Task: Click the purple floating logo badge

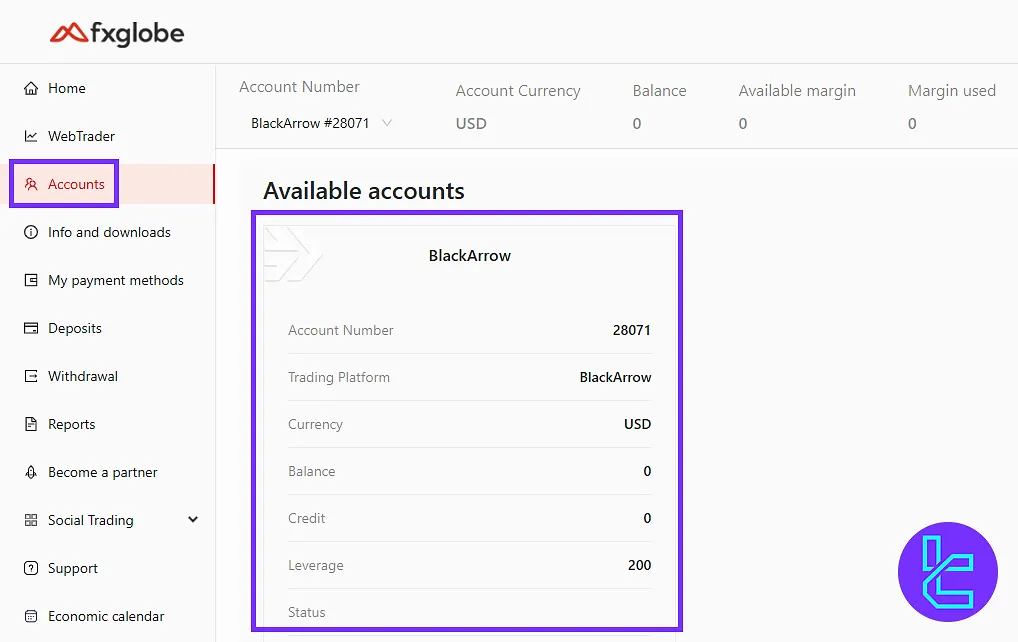Action: pos(948,572)
